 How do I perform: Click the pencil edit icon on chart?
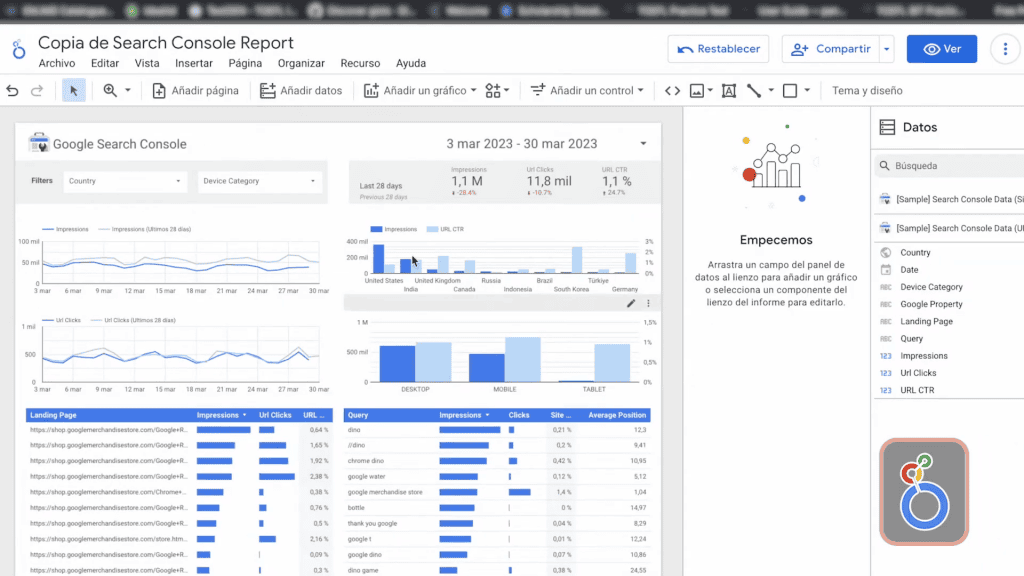click(x=631, y=303)
